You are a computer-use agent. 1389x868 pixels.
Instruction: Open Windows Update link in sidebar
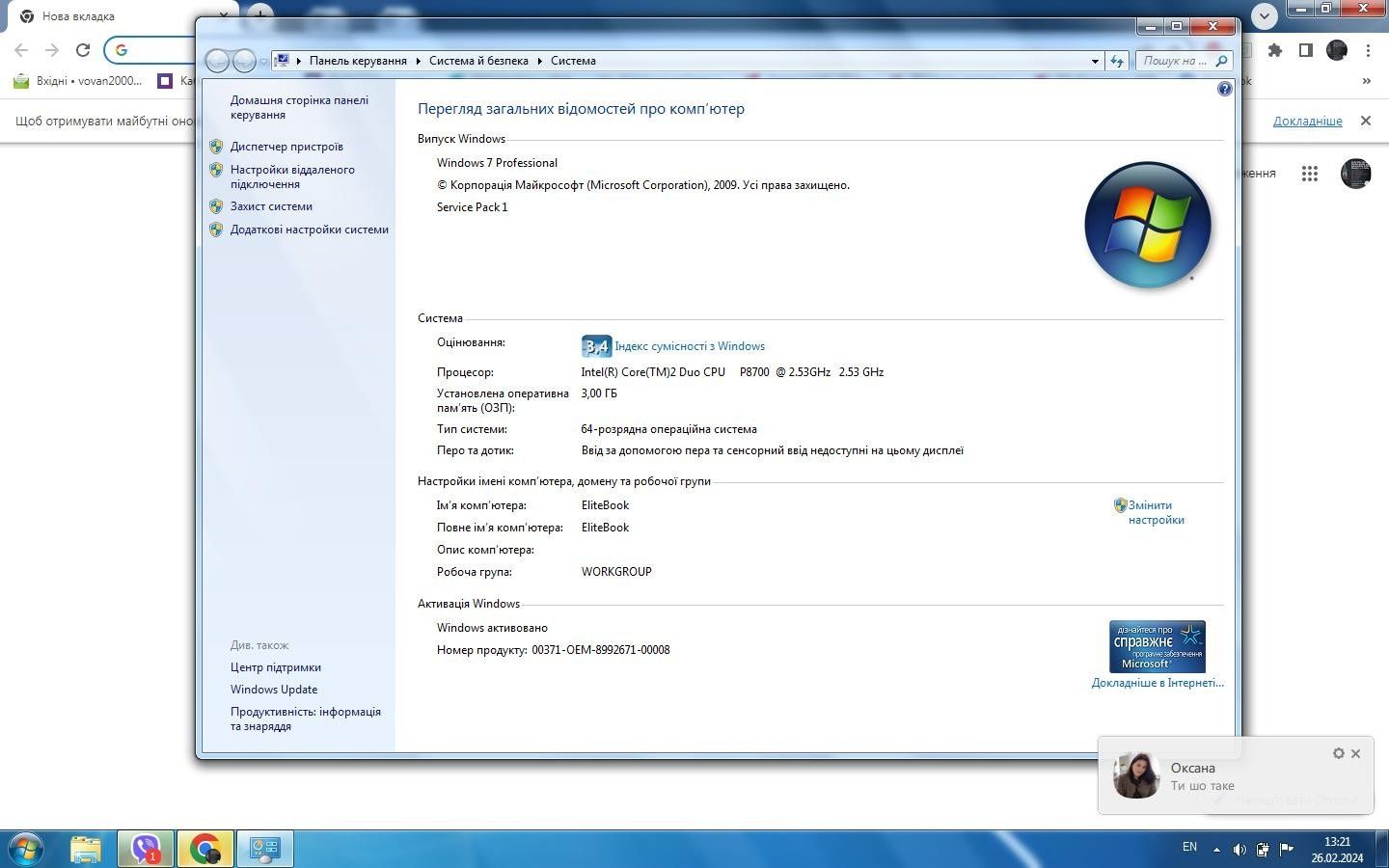click(x=274, y=690)
